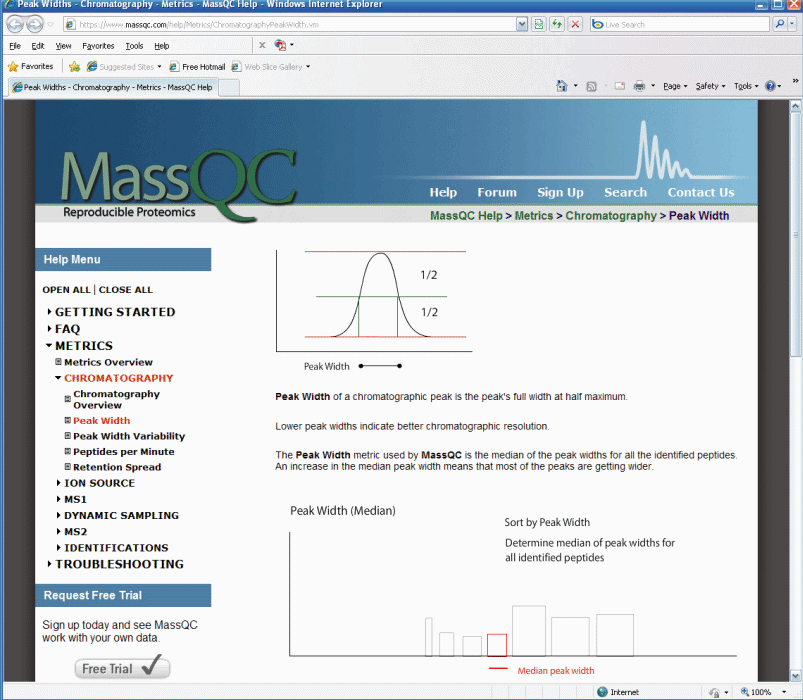The height and width of the screenshot is (700, 803).
Task: Expand the GETTING STARTED section
Action: pyautogui.click(x=49, y=311)
